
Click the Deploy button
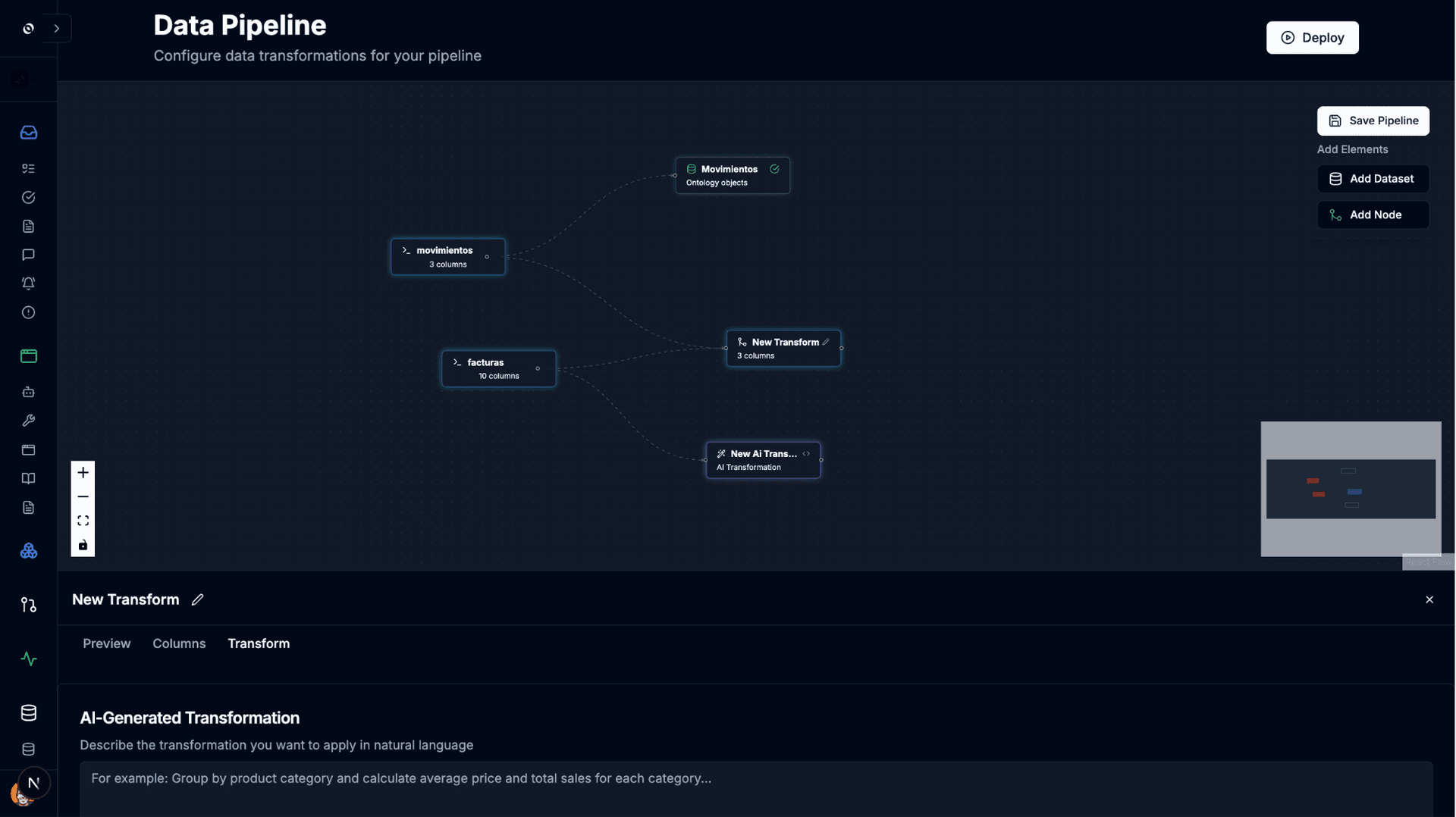[1313, 37]
